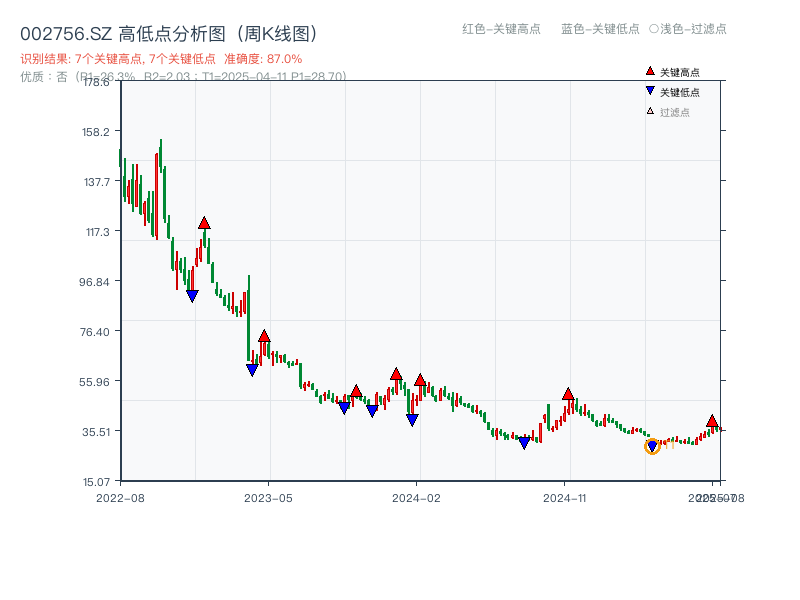The width and height of the screenshot is (800, 600).
Task: Click the highest red triangle marker near 2022-12
Action: point(204,224)
